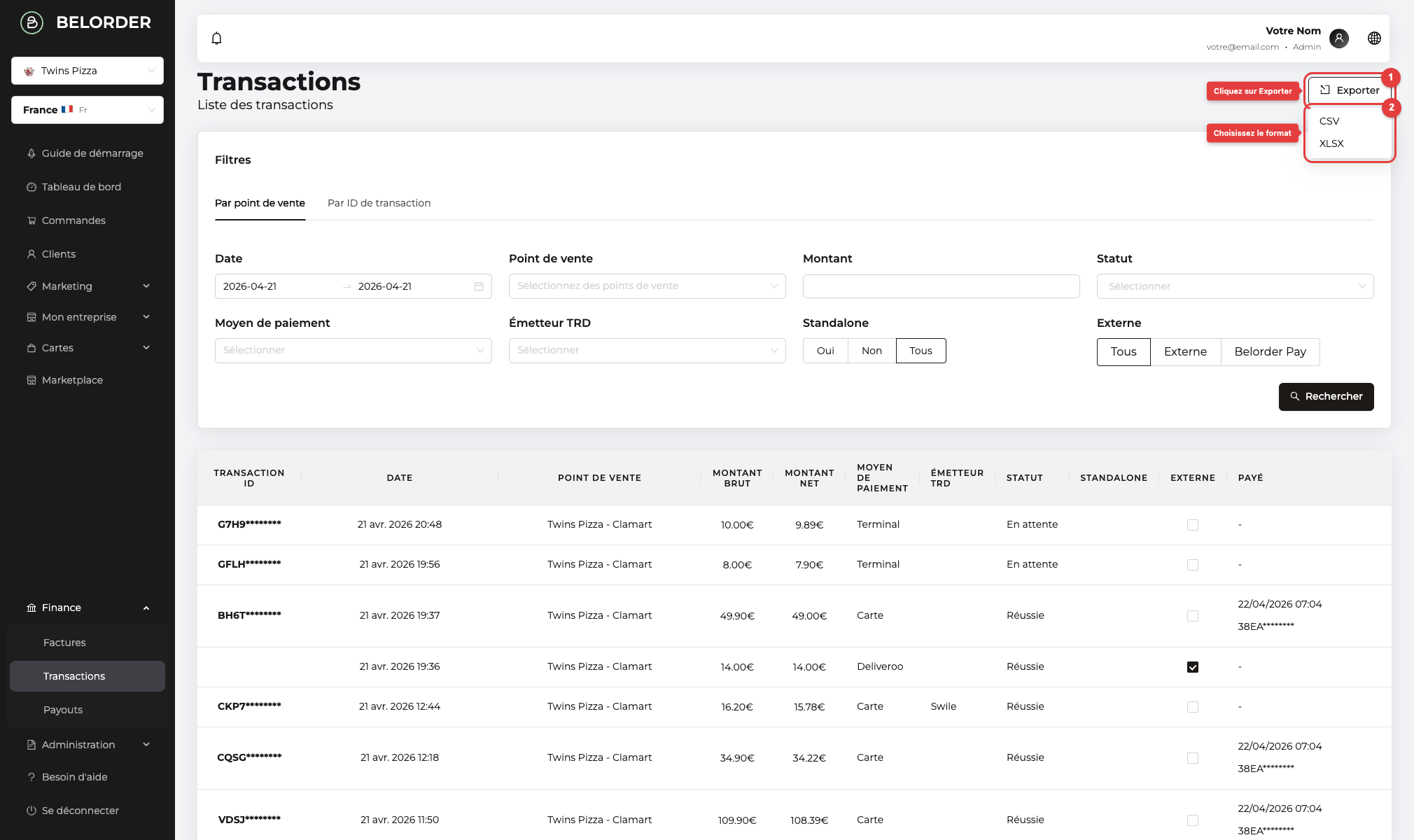This screenshot has height=840, width=1414.
Task: Click the Rechercher button
Action: [1326, 397]
